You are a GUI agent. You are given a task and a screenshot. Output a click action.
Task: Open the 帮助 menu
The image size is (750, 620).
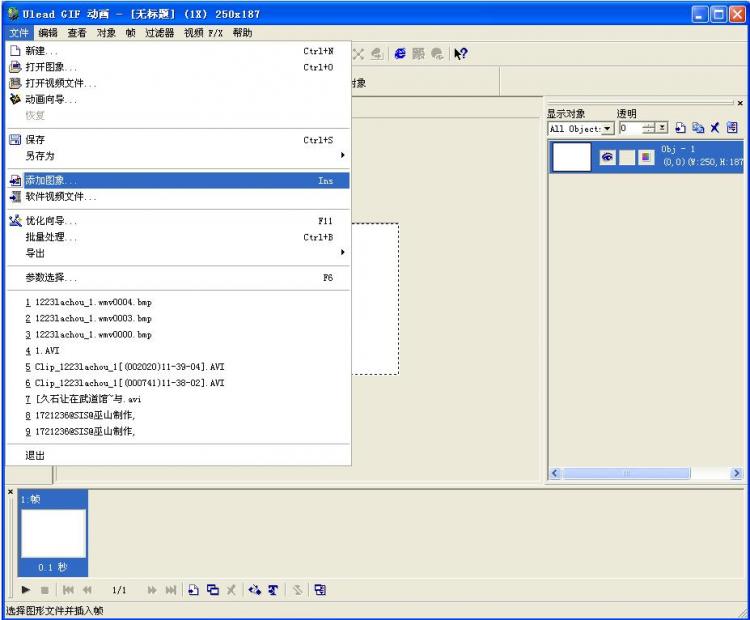(243, 33)
